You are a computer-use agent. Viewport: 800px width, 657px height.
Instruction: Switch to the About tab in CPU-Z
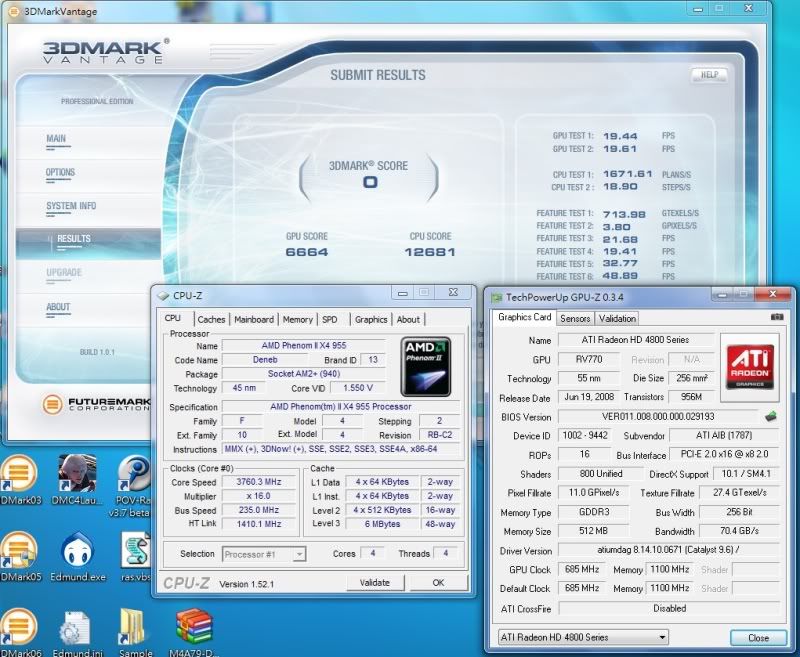coord(408,319)
